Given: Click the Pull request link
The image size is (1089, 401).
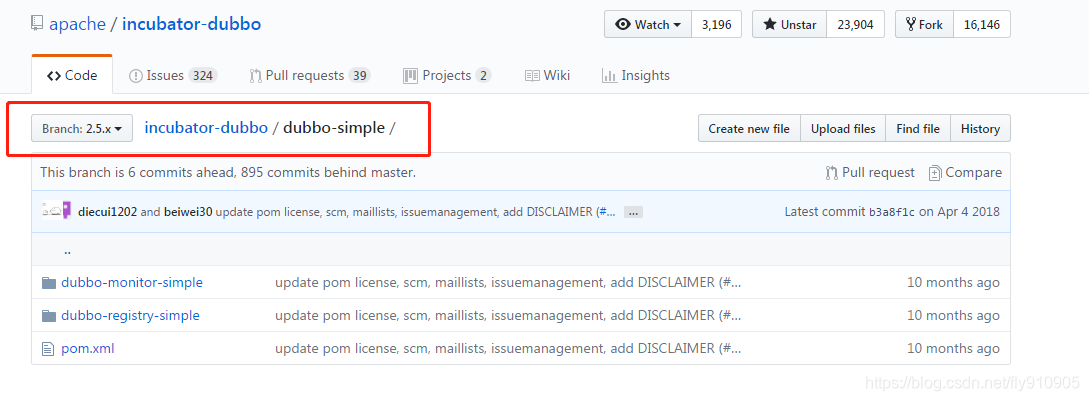Looking at the screenshot, I should tap(870, 172).
